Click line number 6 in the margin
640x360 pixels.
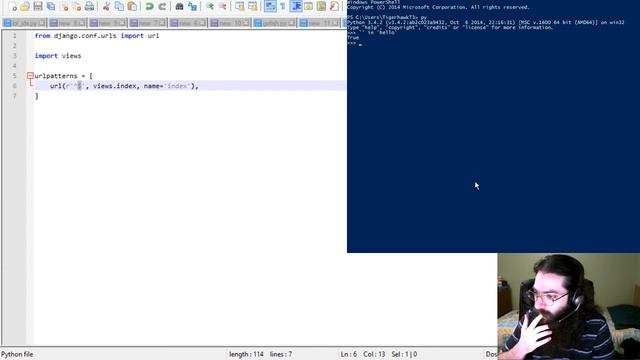pyautogui.click(x=15, y=86)
